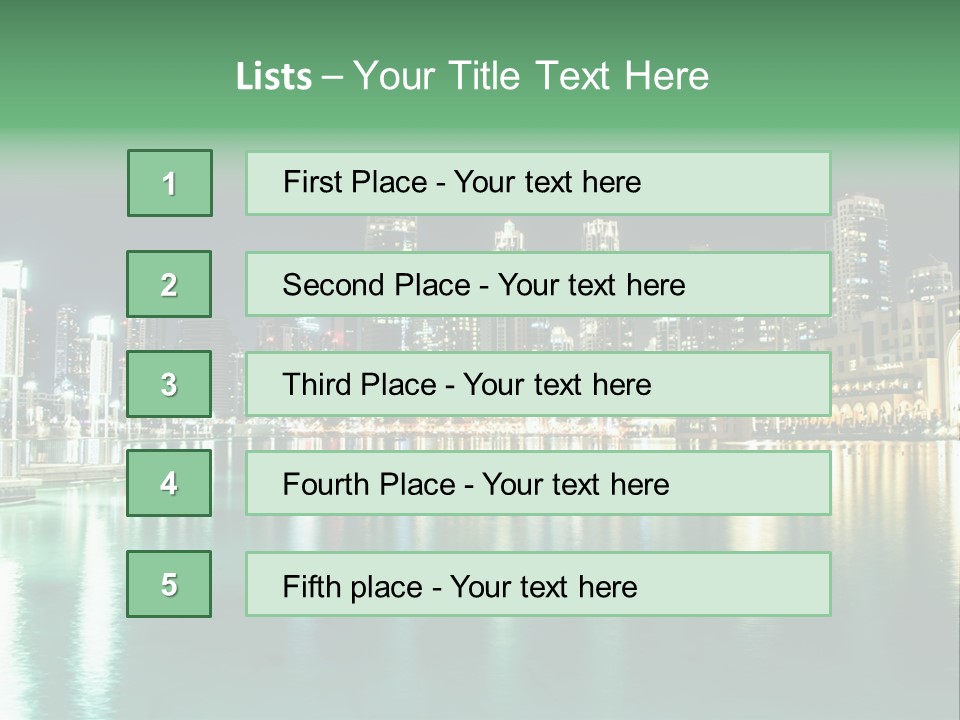
Task: Select the number 4 square
Action: (x=169, y=483)
